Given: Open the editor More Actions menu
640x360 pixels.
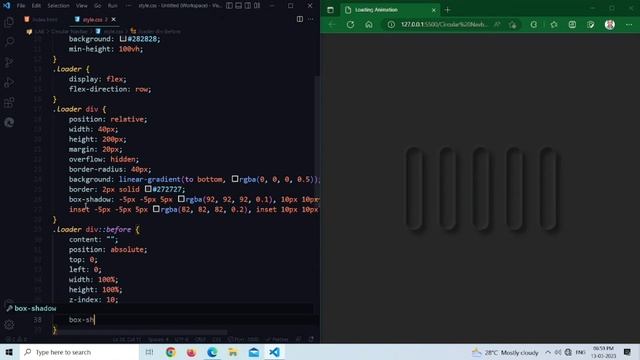Looking at the screenshot, I should [311, 19].
